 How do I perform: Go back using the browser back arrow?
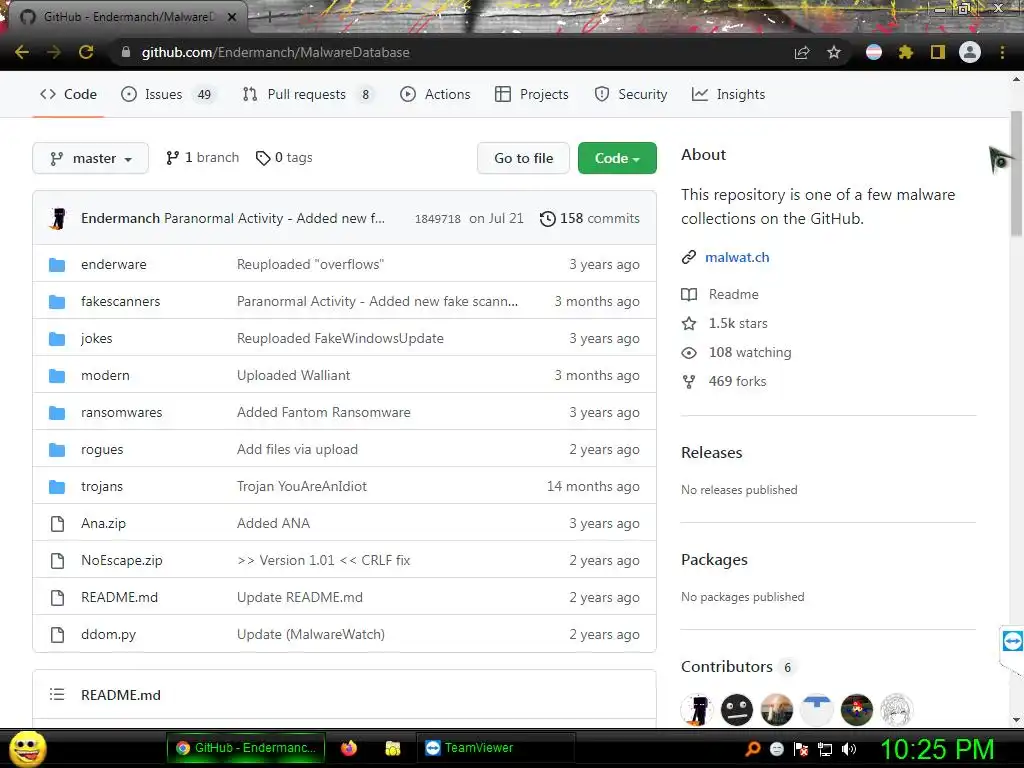(x=22, y=52)
